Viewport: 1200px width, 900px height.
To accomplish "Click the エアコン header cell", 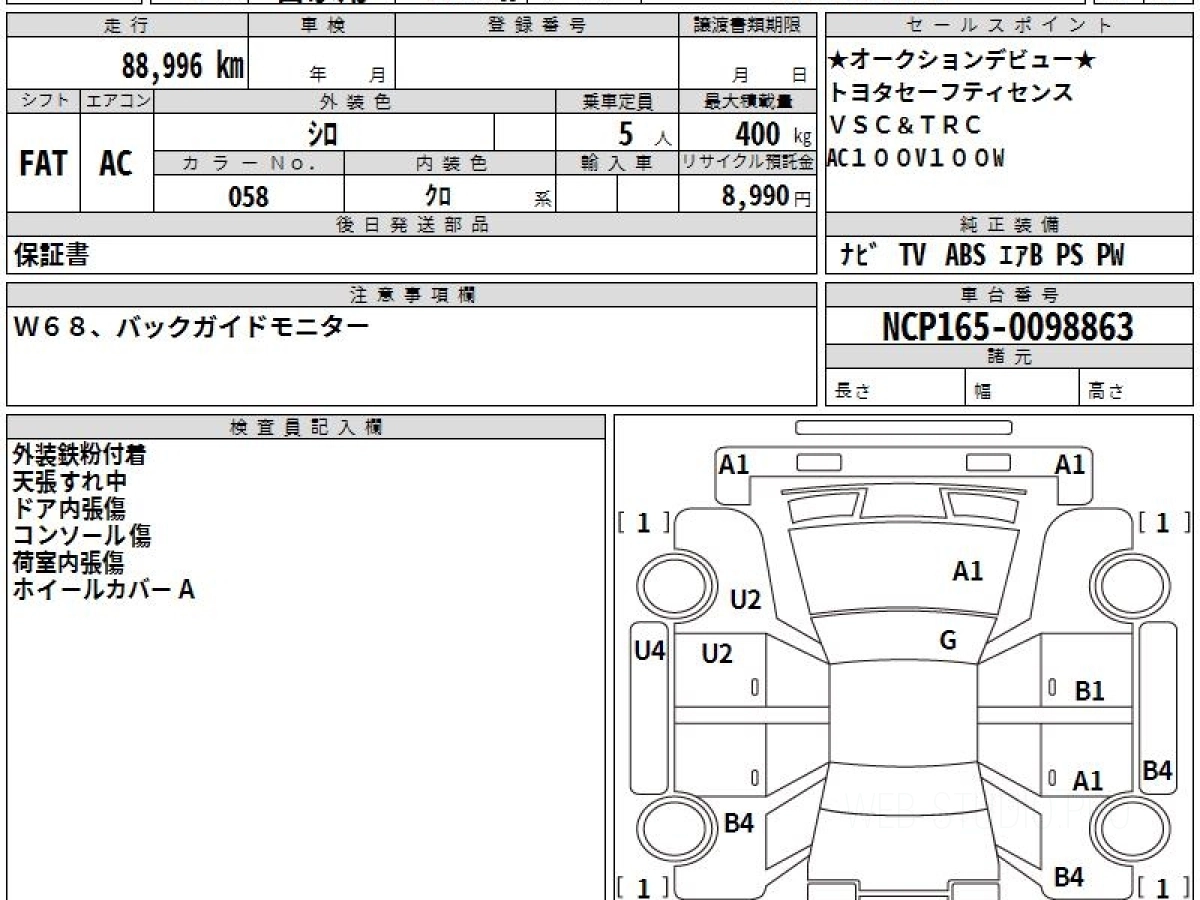I will tap(117, 101).
